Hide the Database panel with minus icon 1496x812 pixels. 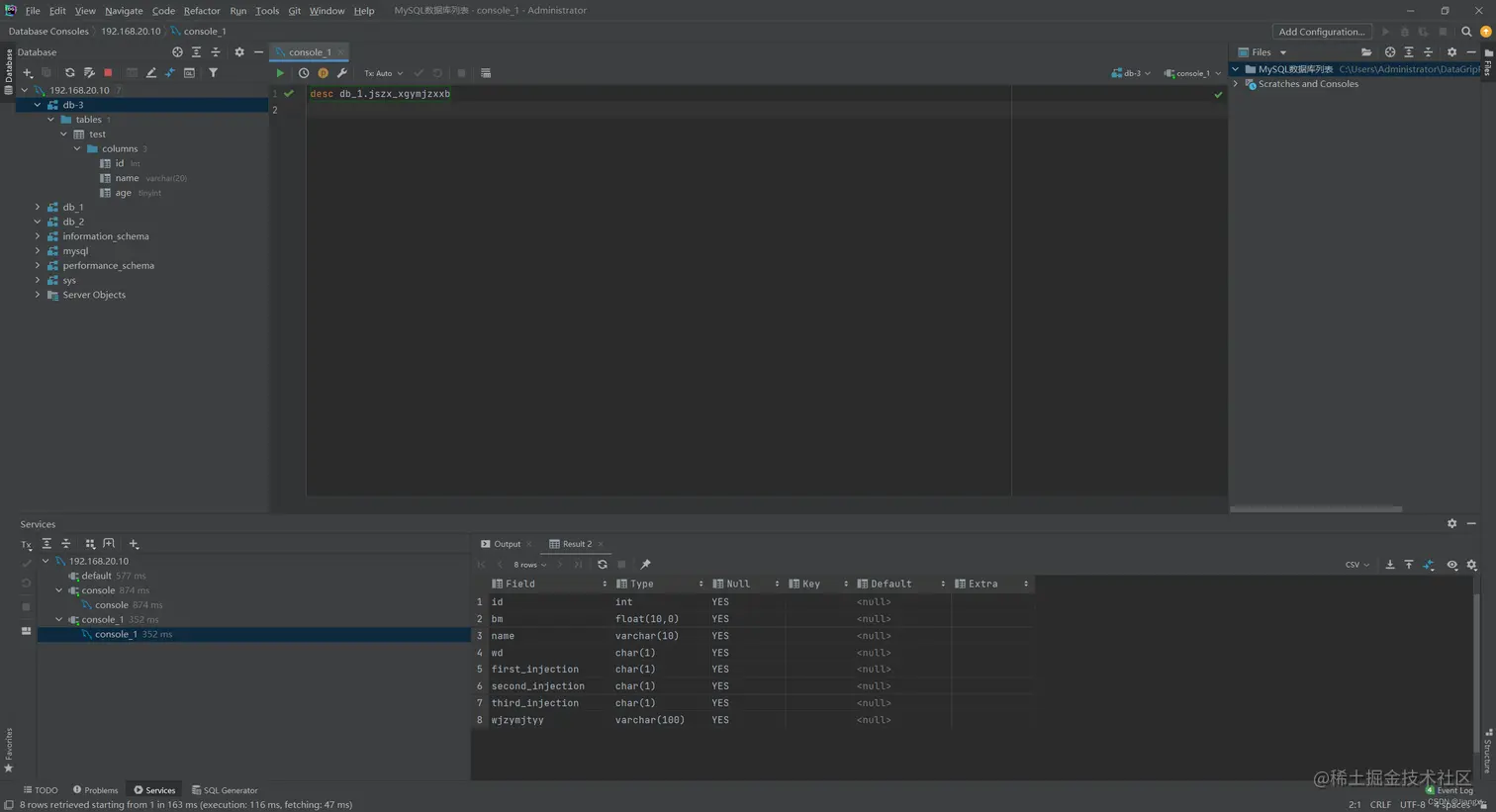coord(258,52)
